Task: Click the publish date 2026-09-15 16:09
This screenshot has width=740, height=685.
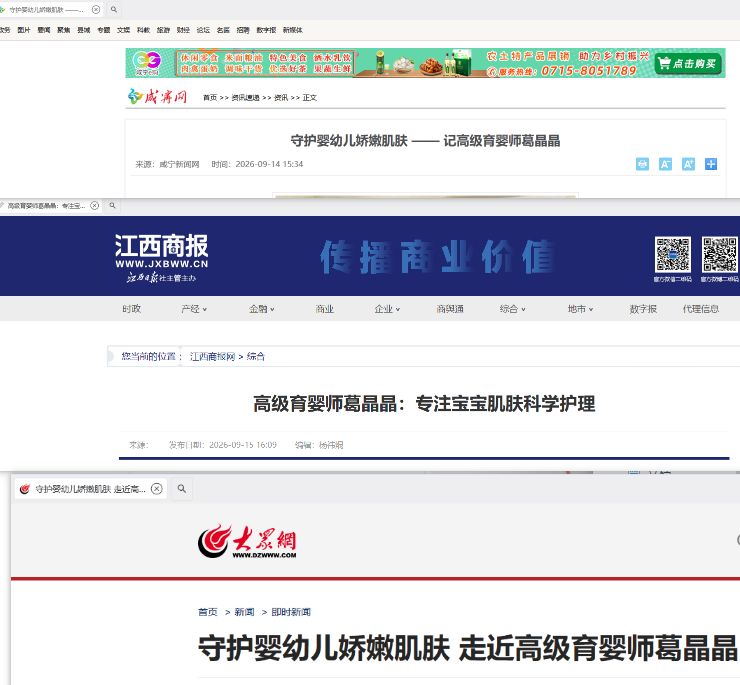Action: click(x=243, y=445)
